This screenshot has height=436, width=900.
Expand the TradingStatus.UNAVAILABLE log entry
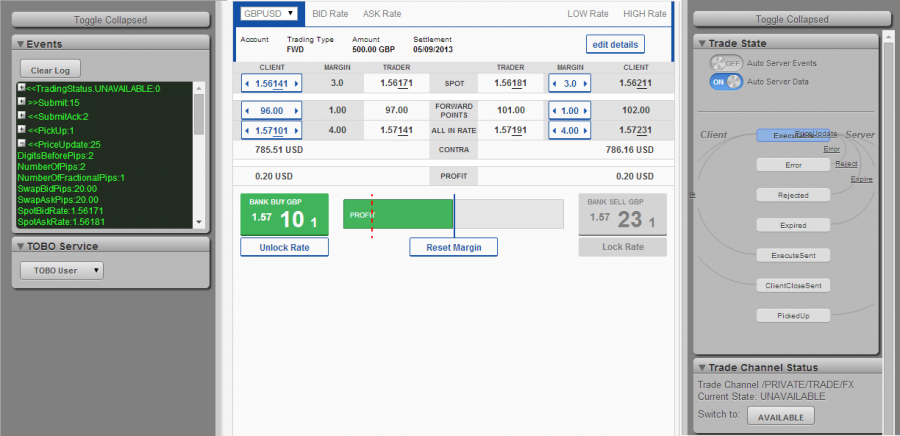pos(21,88)
